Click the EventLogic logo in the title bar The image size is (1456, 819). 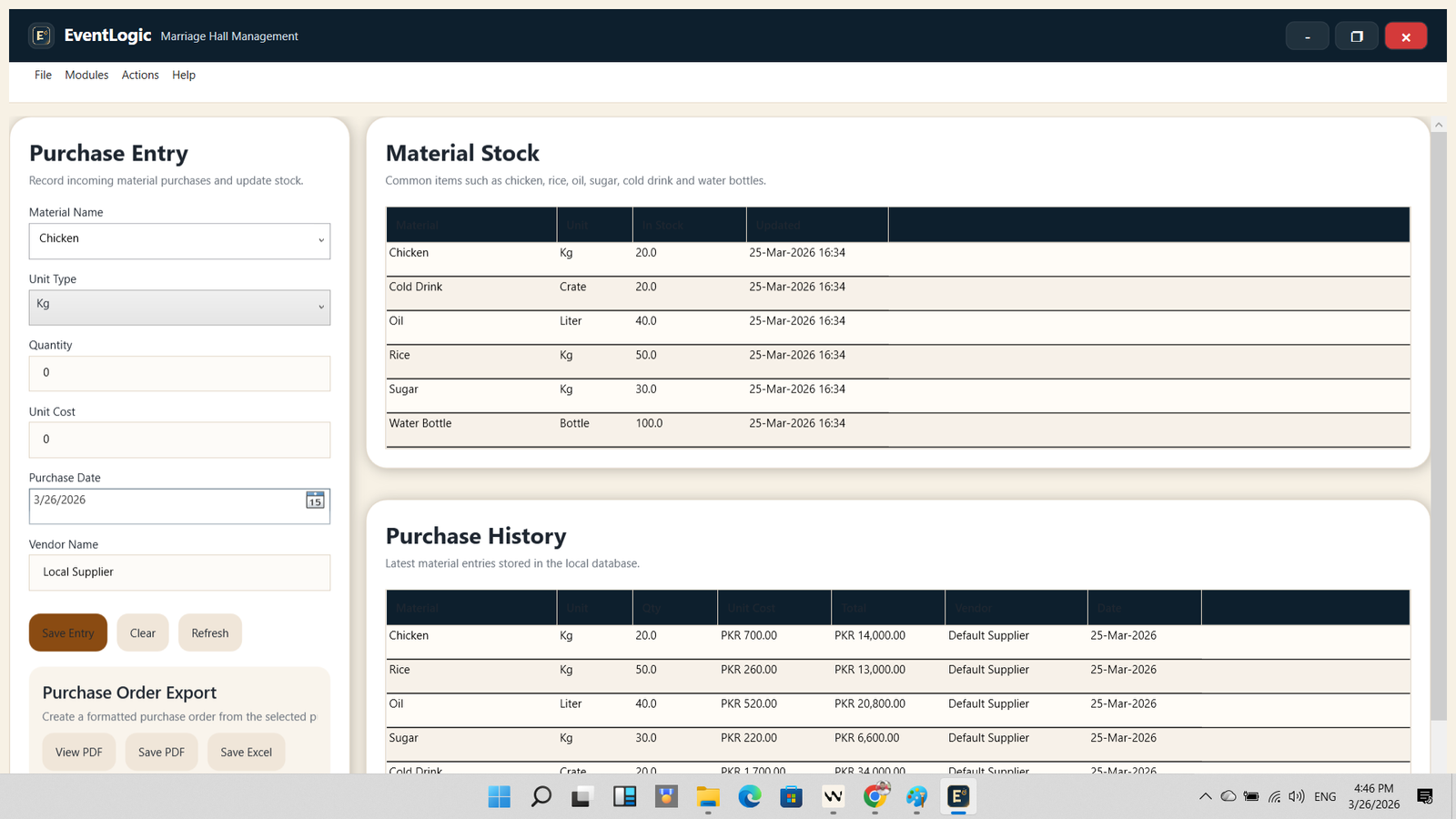pyautogui.click(x=41, y=35)
